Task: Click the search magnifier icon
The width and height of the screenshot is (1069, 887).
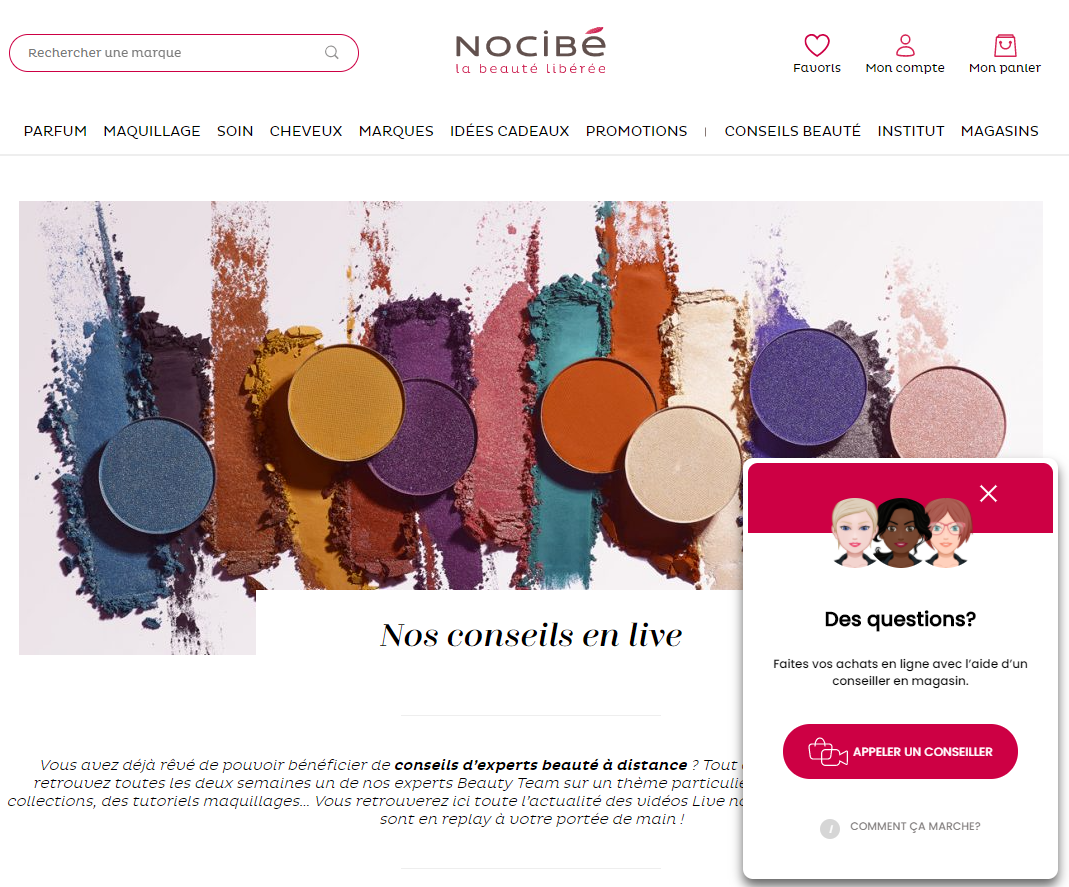Action: coord(331,52)
